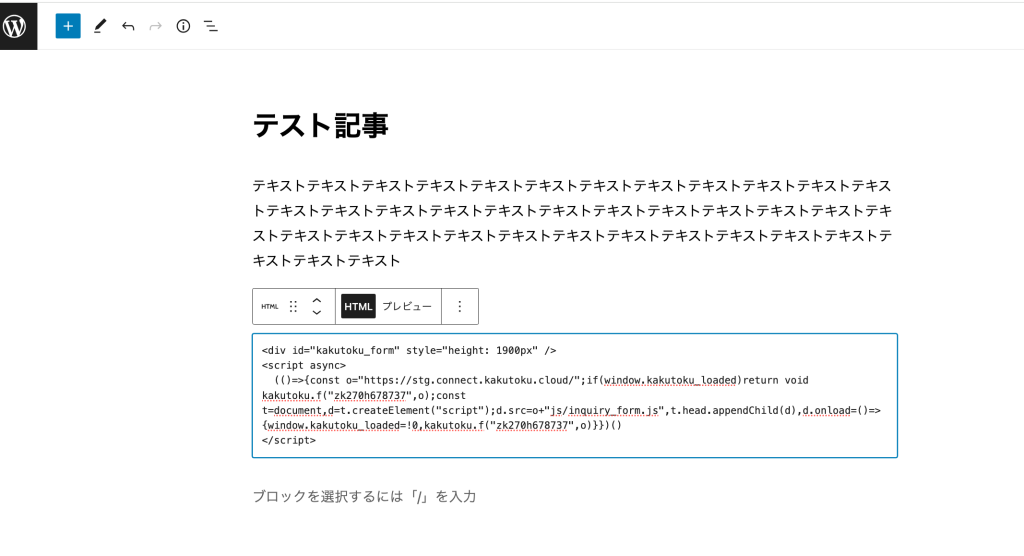The height and width of the screenshot is (556, 1024).
Task: Click the テスト記事 post title
Action: 320,126
